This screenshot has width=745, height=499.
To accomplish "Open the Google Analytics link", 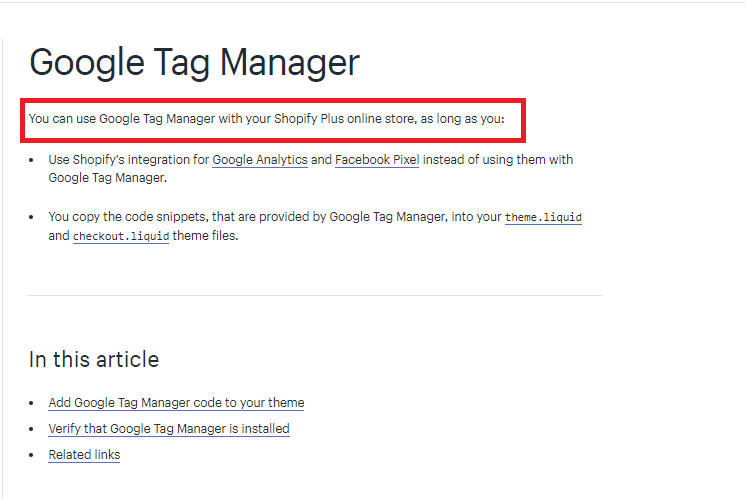I will [x=260, y=160].
